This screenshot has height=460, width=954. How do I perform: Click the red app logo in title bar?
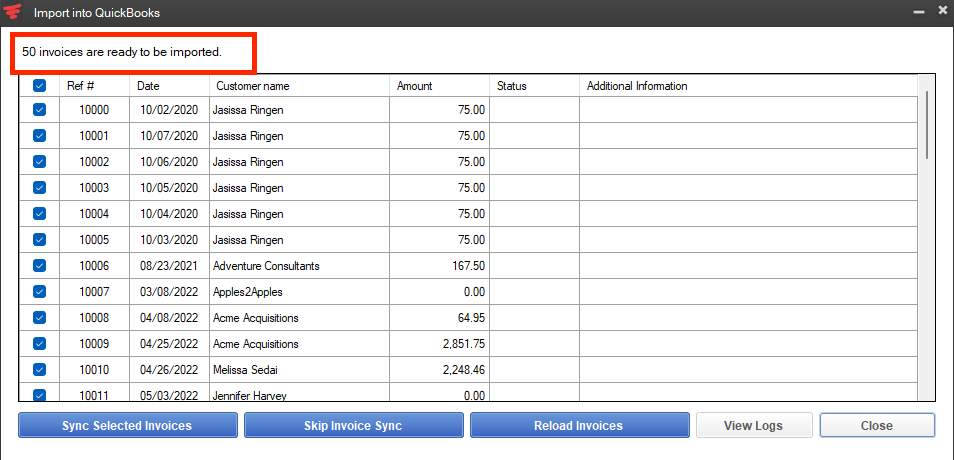(x=12, y=12)
